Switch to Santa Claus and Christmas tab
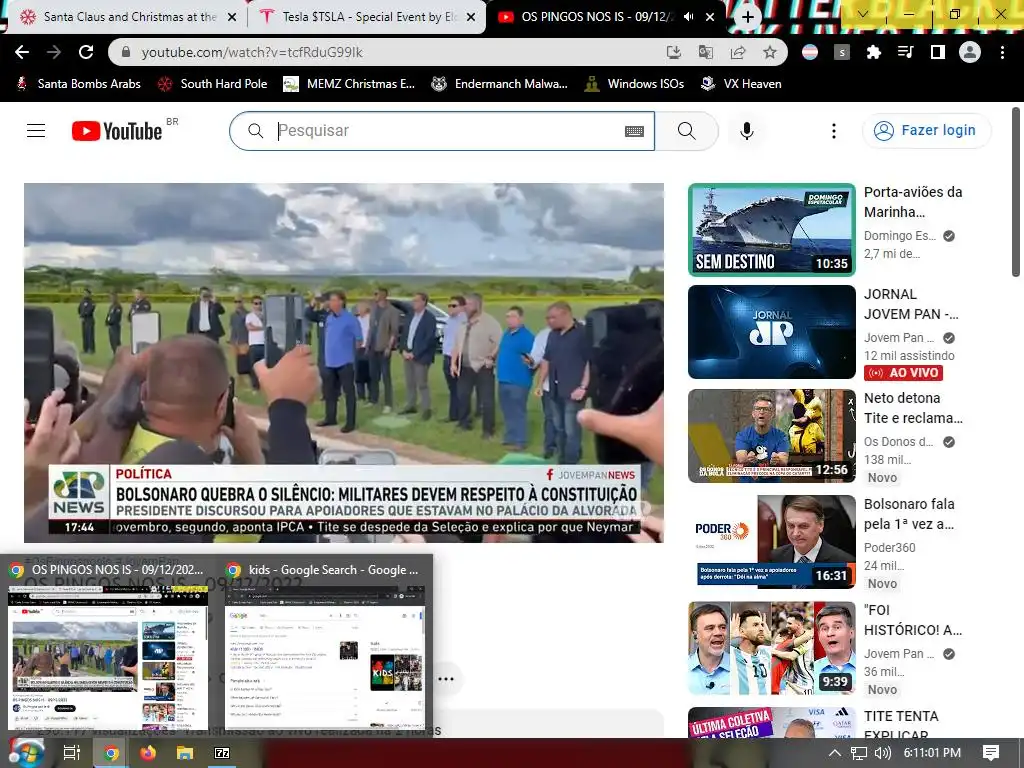Viewport: 1024px width, 768px height. pos(129,17)
